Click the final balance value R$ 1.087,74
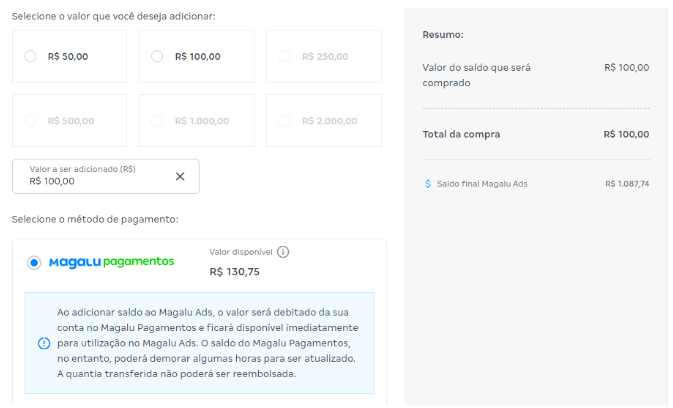The height and width of the screenshot is (408, 673). (x=627, y=184)
